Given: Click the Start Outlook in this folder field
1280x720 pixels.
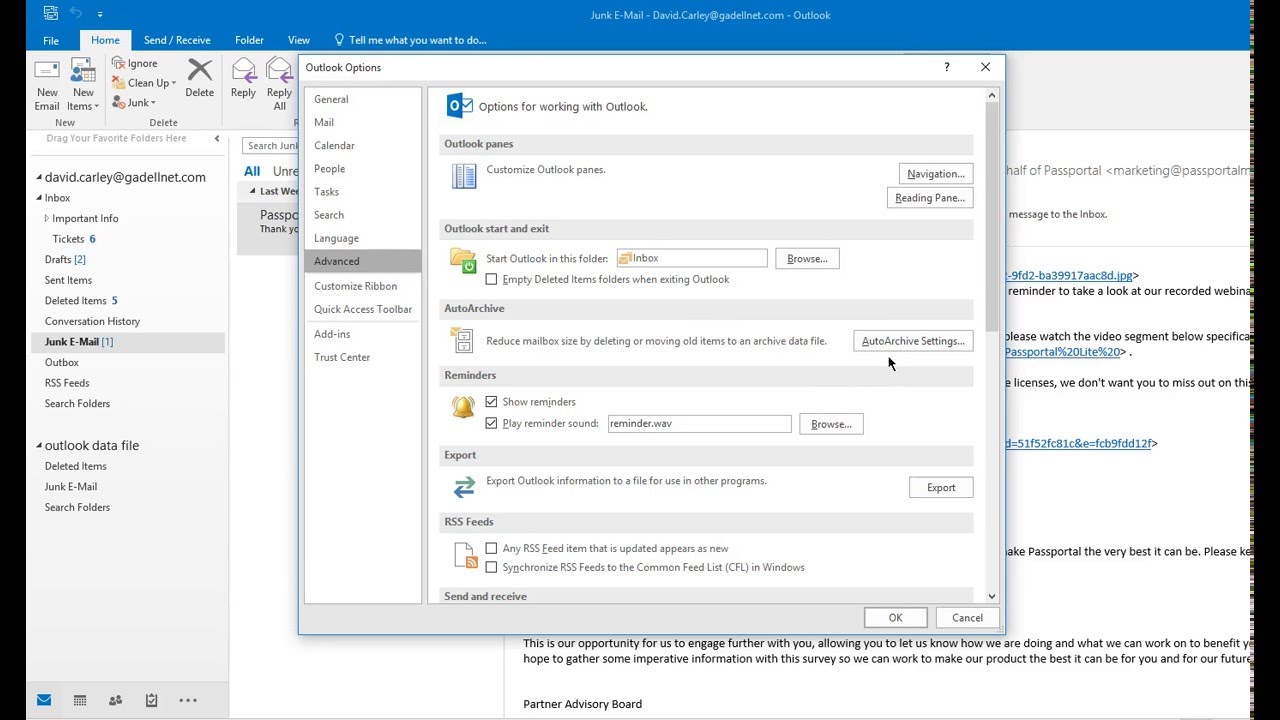Looking at the screenshot, I should pos(692,259).
